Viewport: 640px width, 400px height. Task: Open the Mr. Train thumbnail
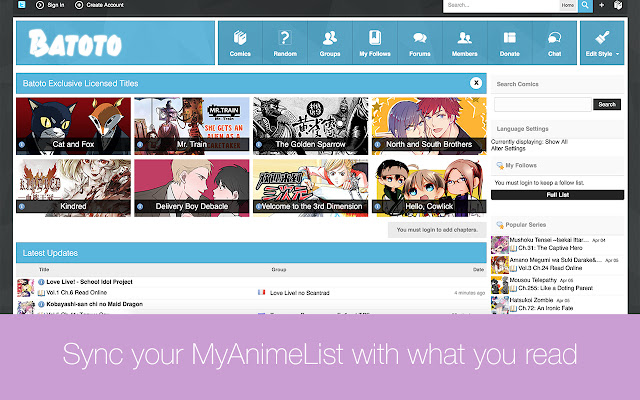192,126
